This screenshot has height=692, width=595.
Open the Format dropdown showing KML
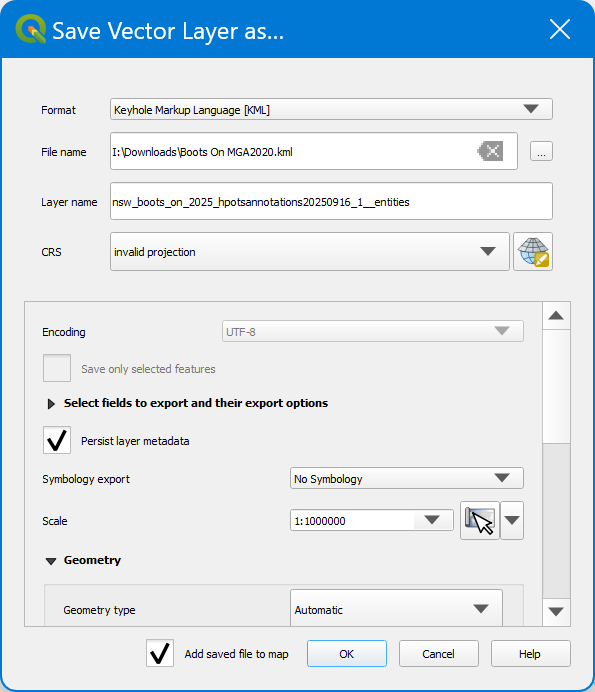[331, 109]
